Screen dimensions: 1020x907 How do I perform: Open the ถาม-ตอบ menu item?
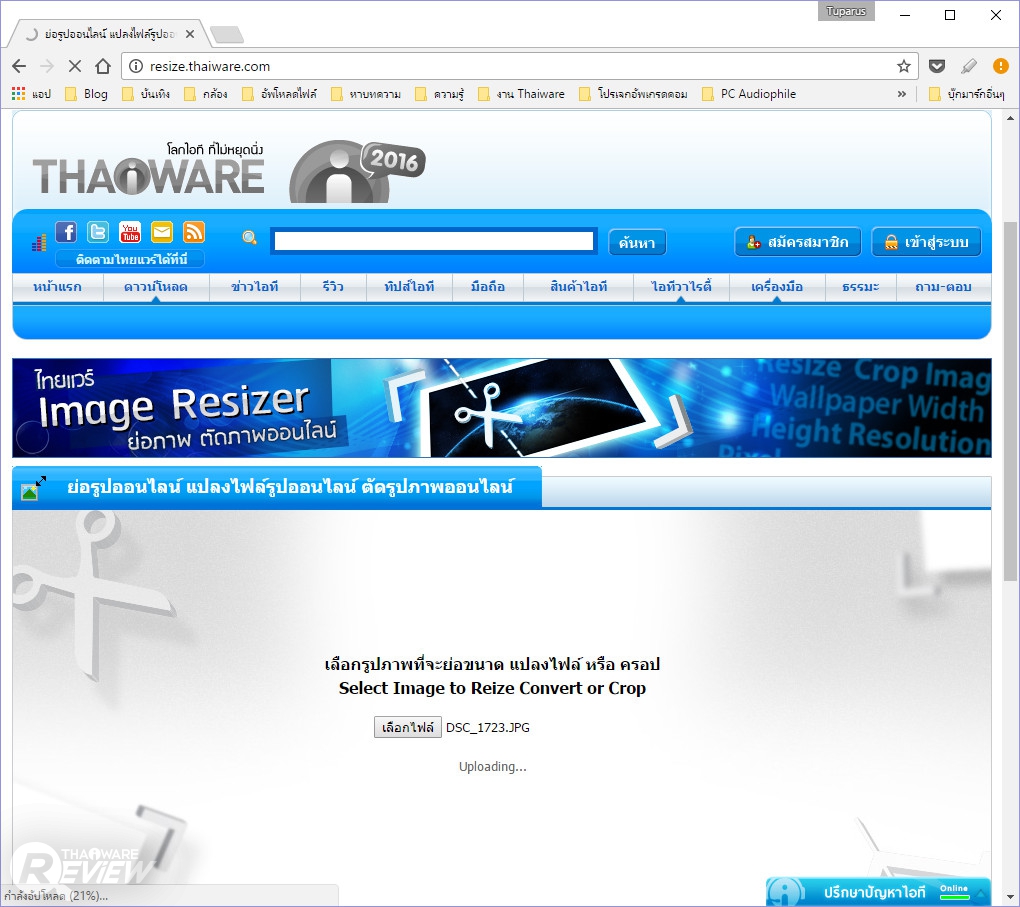point(943,287)
